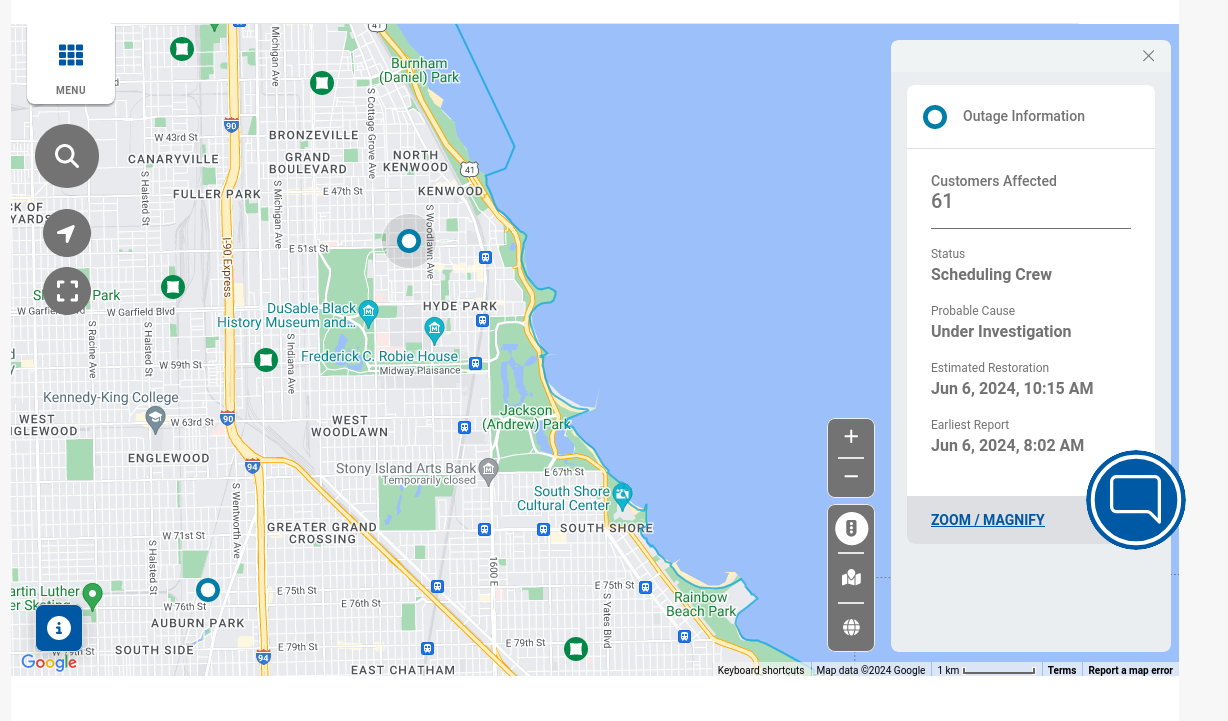Image resolution: width=1228 pixels, height=721 pixels.
Task: Click green square marker near W 59th St
Action: (265, 360)
